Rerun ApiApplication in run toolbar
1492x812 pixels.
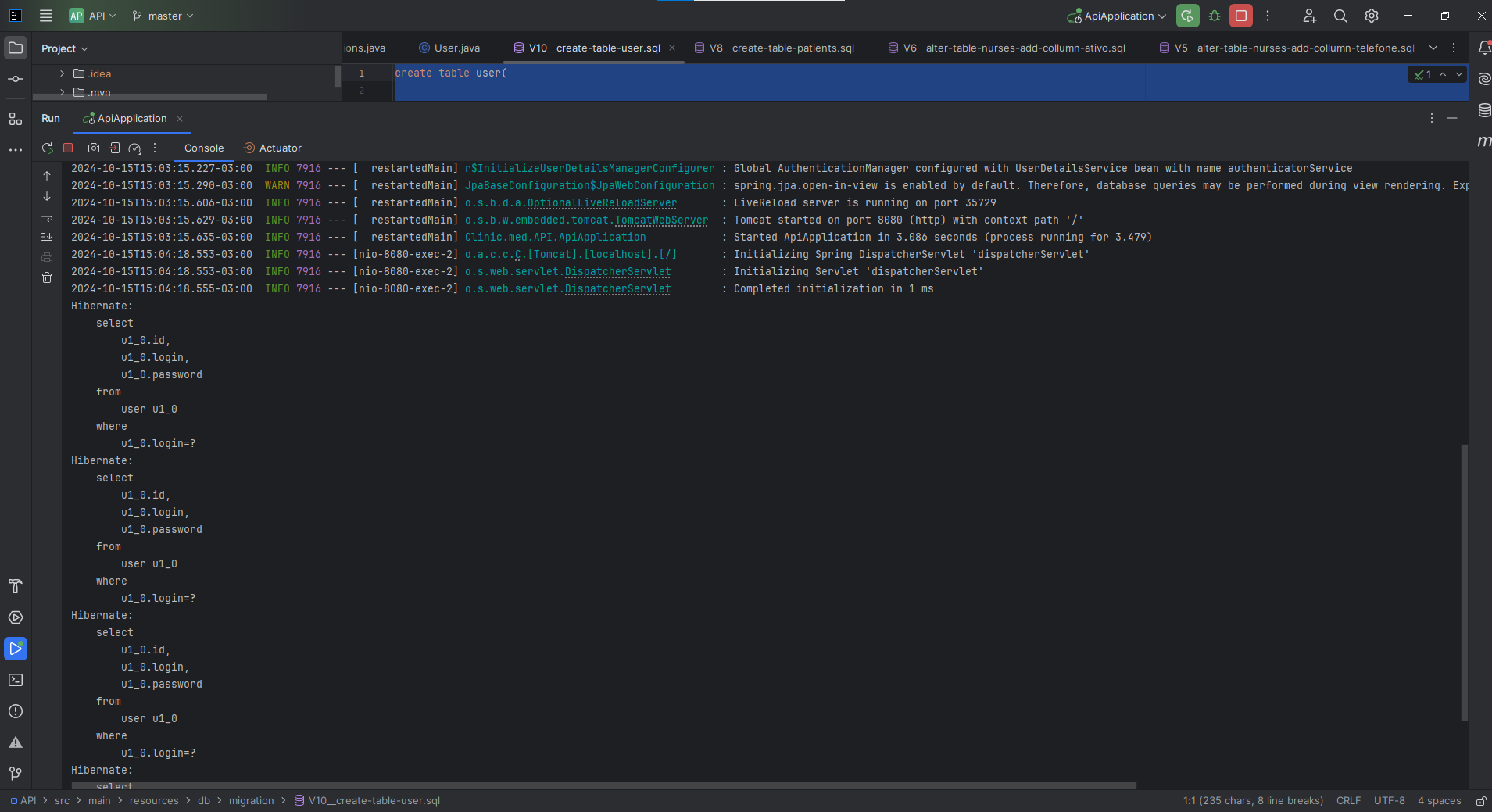pos(47,148)
